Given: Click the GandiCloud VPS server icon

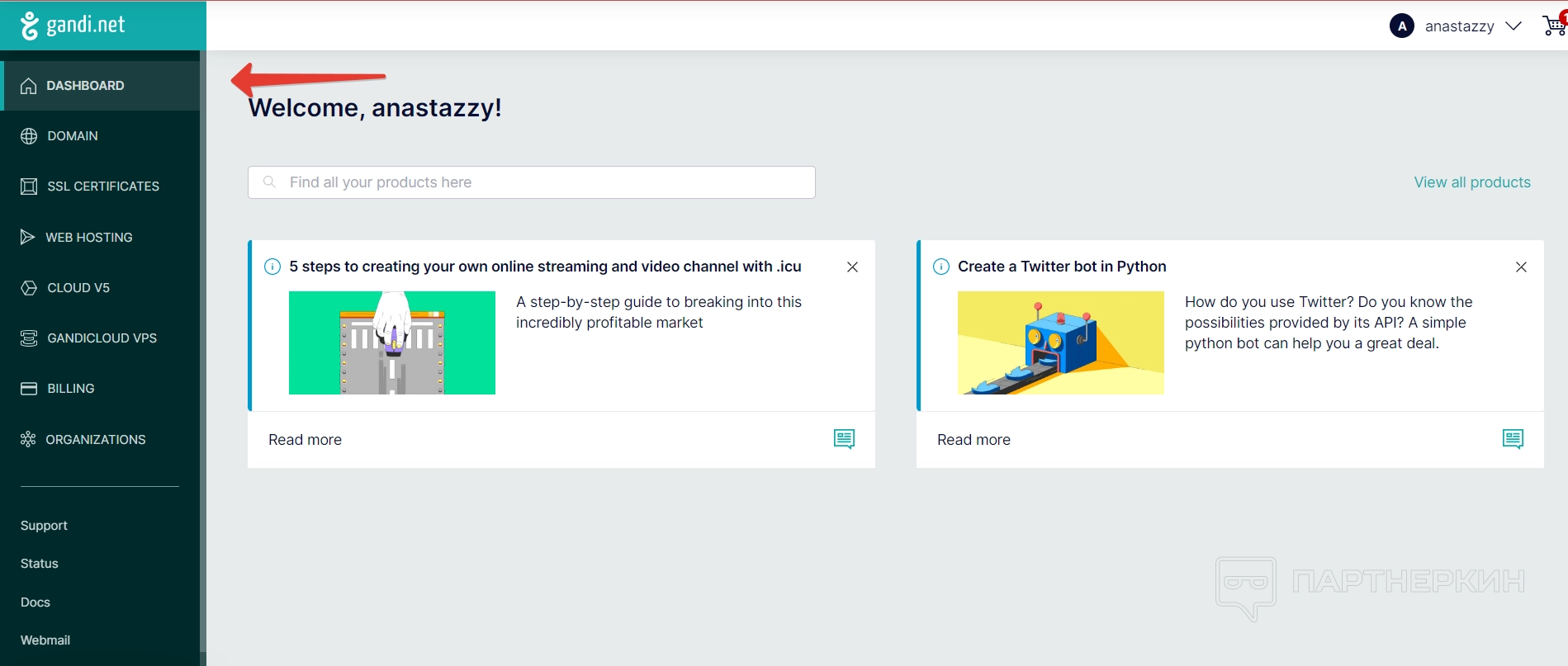Looking at the screenshot, I should (29, 338).
